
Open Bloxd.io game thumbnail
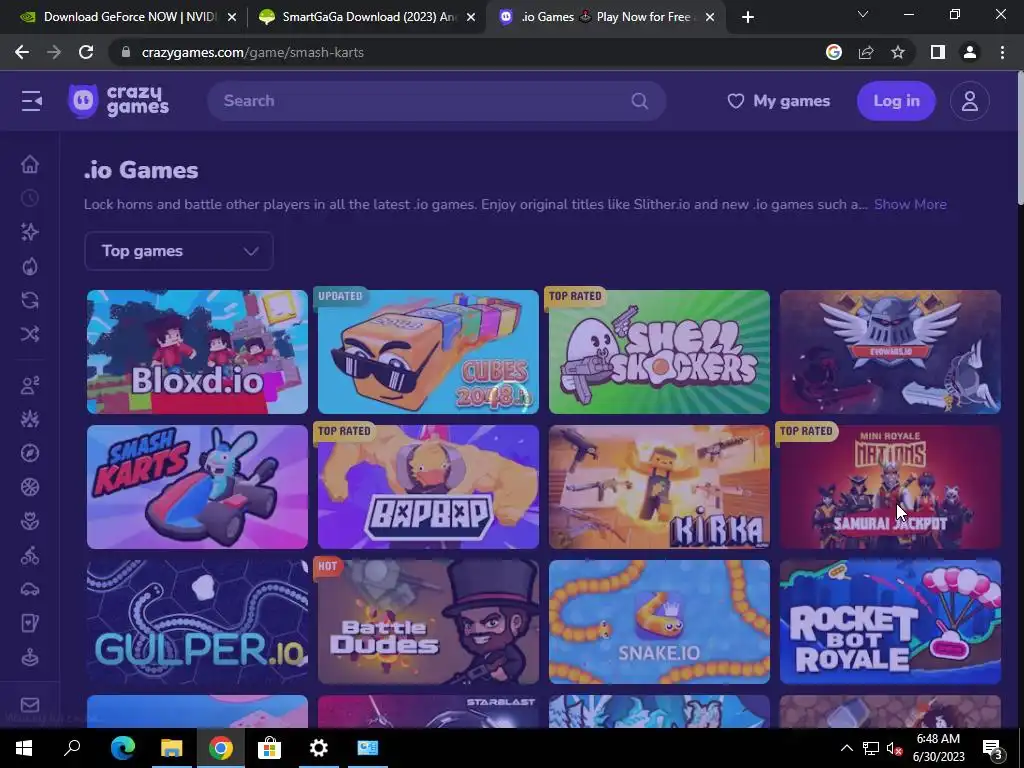coord(197,352)
